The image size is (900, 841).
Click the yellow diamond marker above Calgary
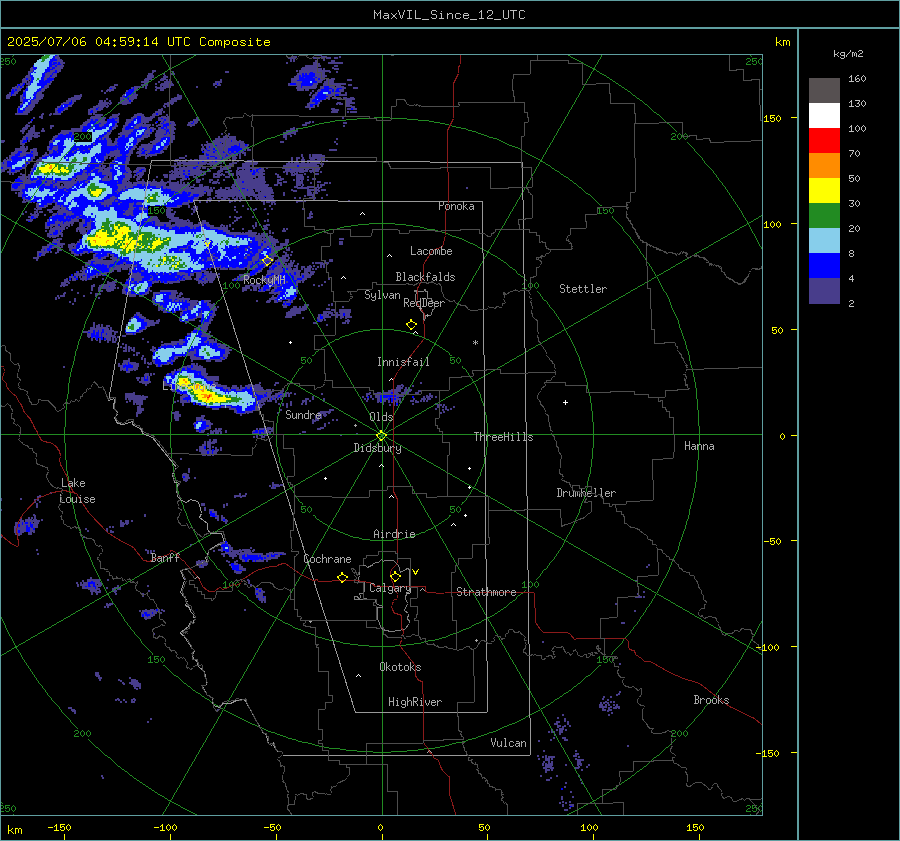pos(395,576)
